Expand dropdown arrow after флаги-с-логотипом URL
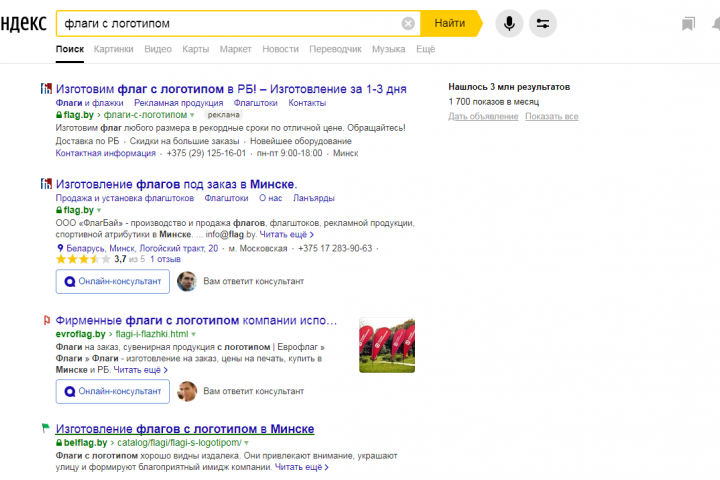This screenshot has width=720, height=480. [x=192, y=115]
